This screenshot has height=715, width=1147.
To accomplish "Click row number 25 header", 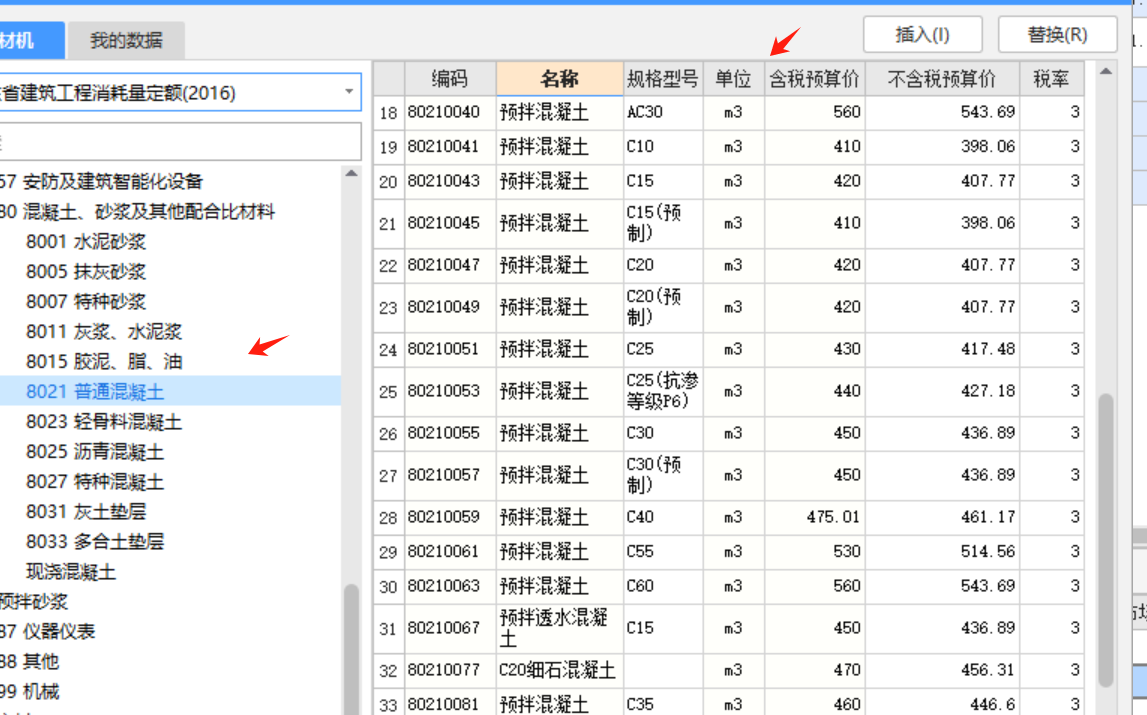I will click(388, 392).
